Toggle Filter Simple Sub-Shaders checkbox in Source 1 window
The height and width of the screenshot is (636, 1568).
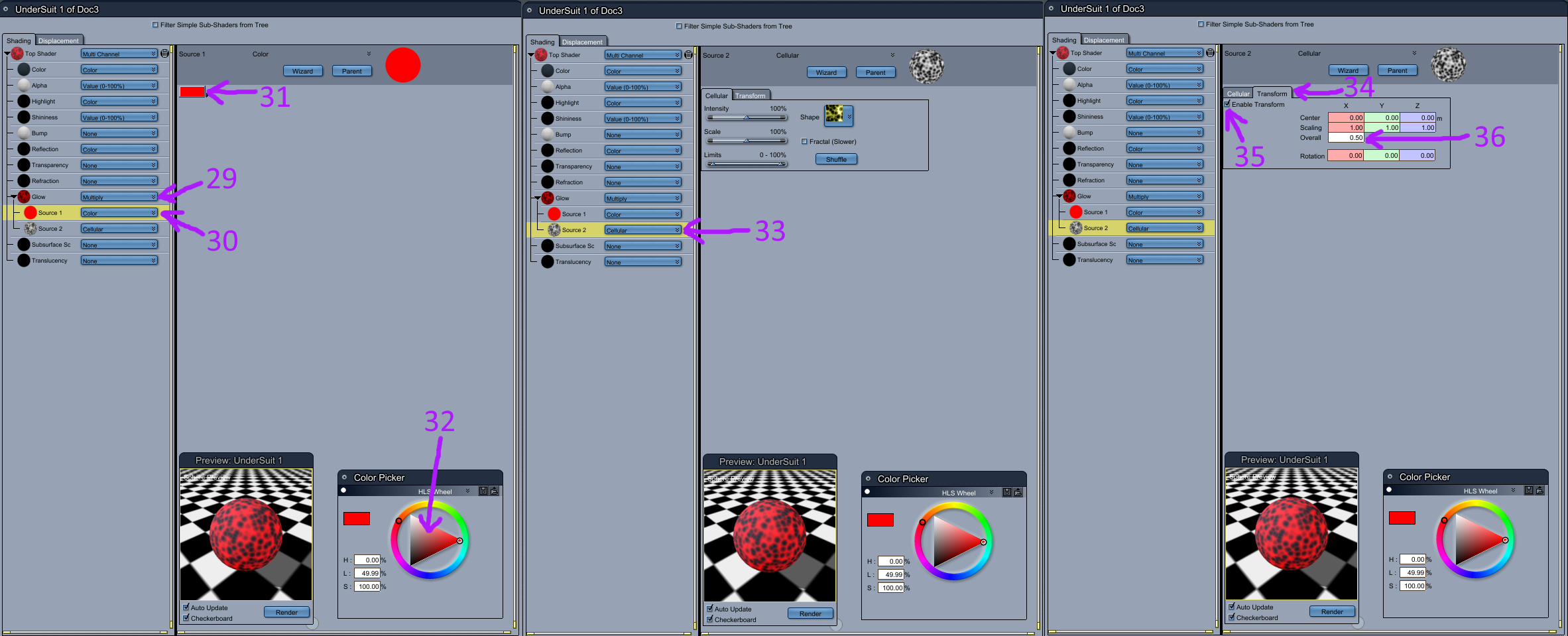155,25
